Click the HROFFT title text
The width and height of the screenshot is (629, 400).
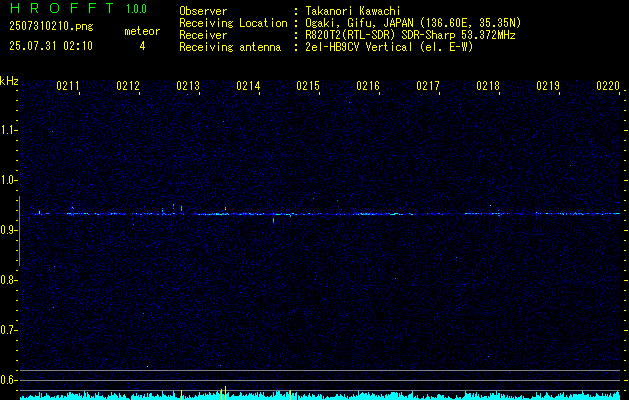coord(62,8)
